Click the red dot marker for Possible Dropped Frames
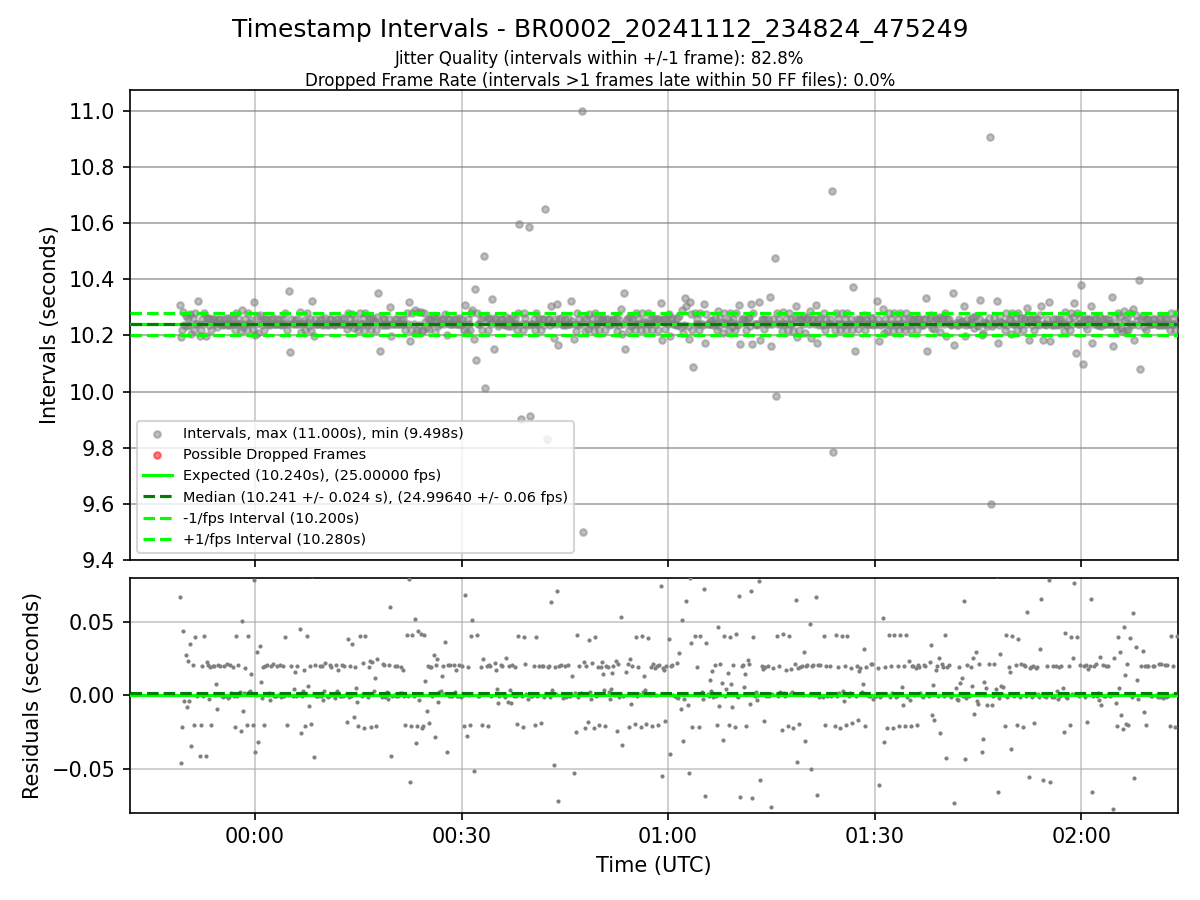 157,455
